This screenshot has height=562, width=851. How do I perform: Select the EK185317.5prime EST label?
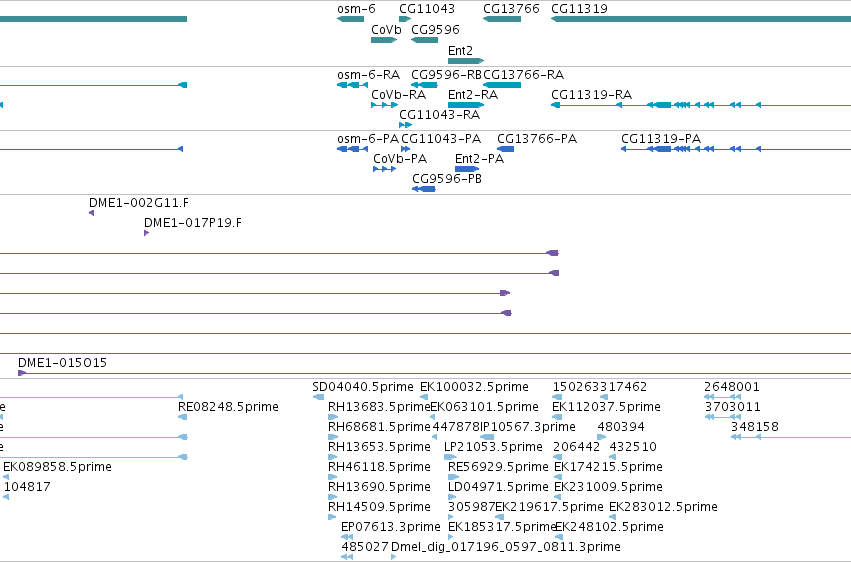coord(502,527)
